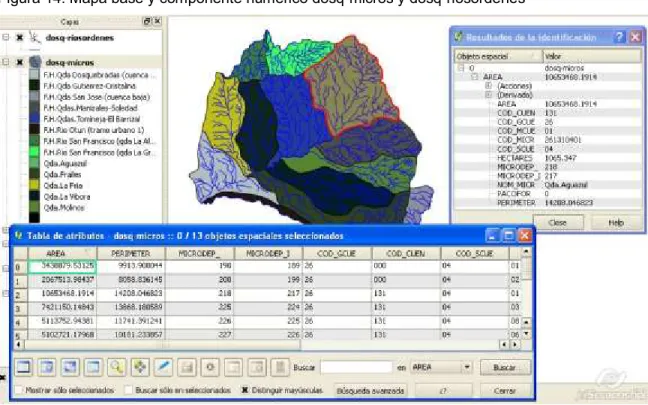Close the Capas layers panel
The width and height of the screenshot is (648, 405).
click(x=157, y=21)
